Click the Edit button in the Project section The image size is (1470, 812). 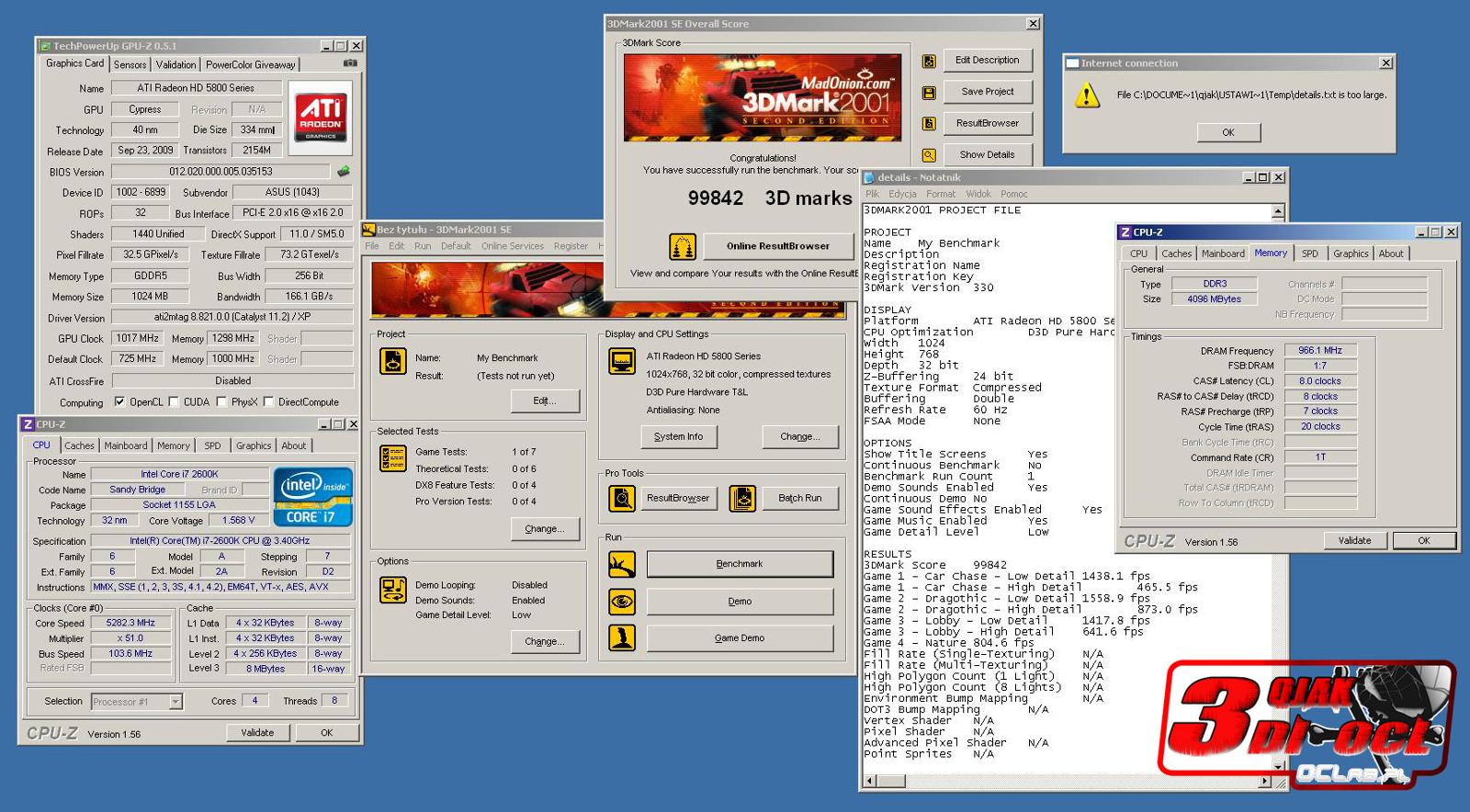coord(545,400)
